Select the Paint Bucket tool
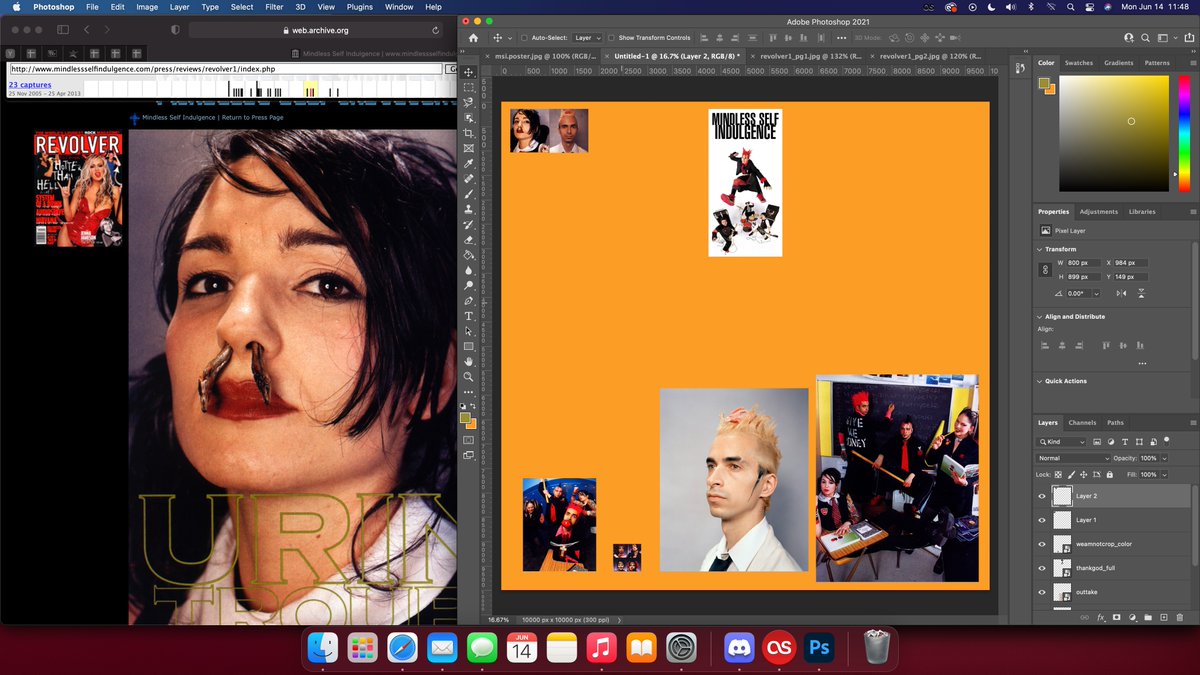Viewport: 1200px width, 675px height. 469,255
